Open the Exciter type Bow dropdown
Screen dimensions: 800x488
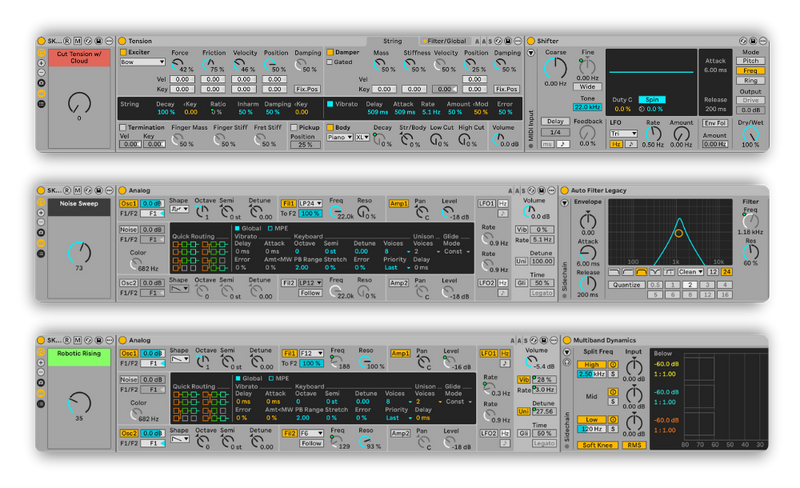click(142, 62)
